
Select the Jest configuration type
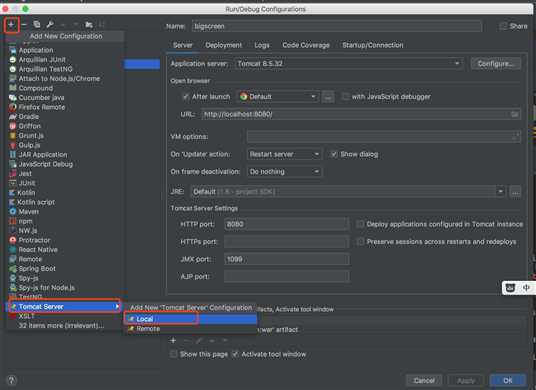(x=25, y=174)
